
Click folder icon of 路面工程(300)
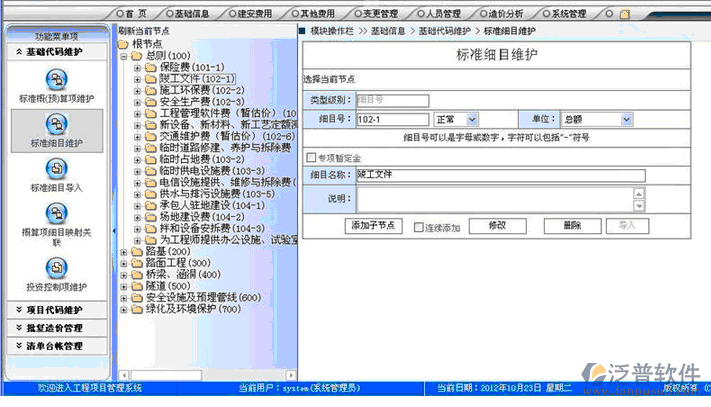point(136,263)
